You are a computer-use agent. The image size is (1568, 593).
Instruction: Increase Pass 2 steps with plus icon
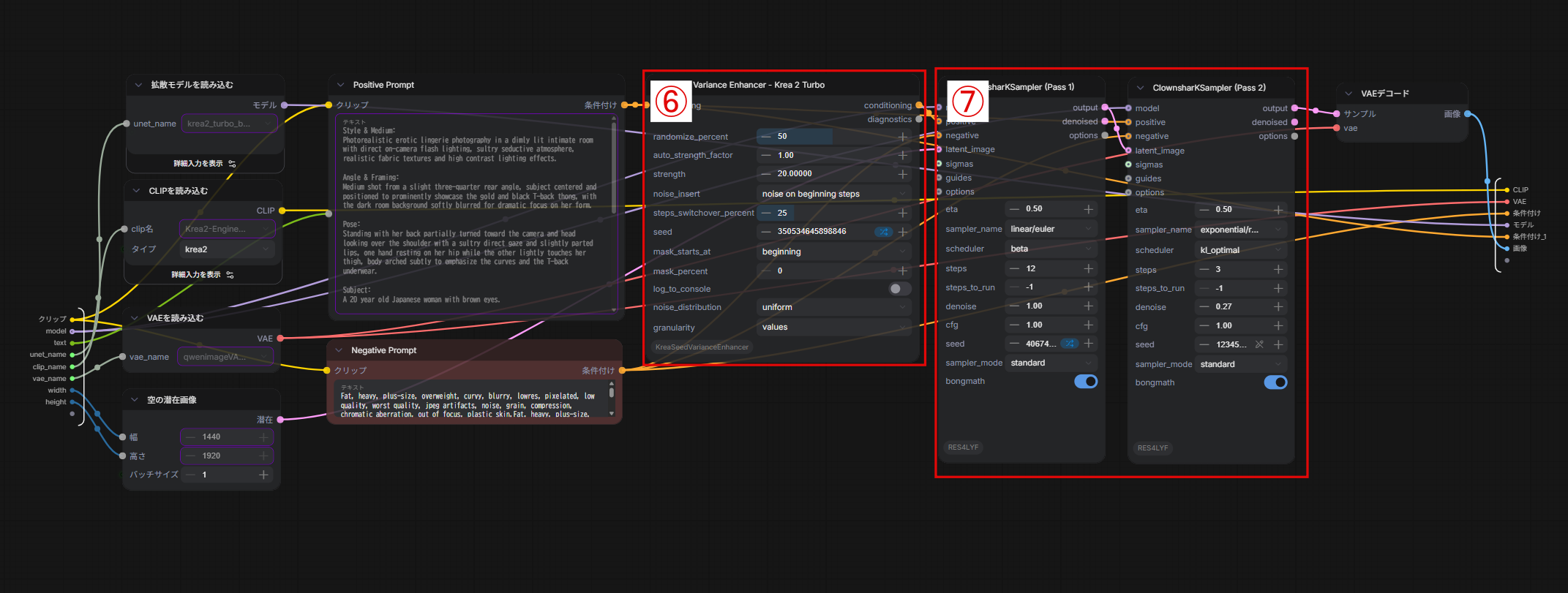[1278, 269]
